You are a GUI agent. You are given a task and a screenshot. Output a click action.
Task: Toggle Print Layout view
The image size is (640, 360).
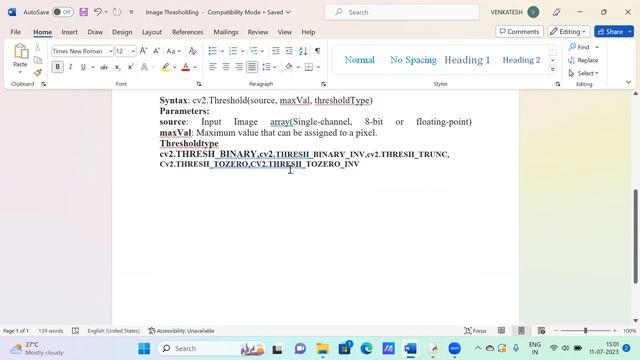[521, 331]
